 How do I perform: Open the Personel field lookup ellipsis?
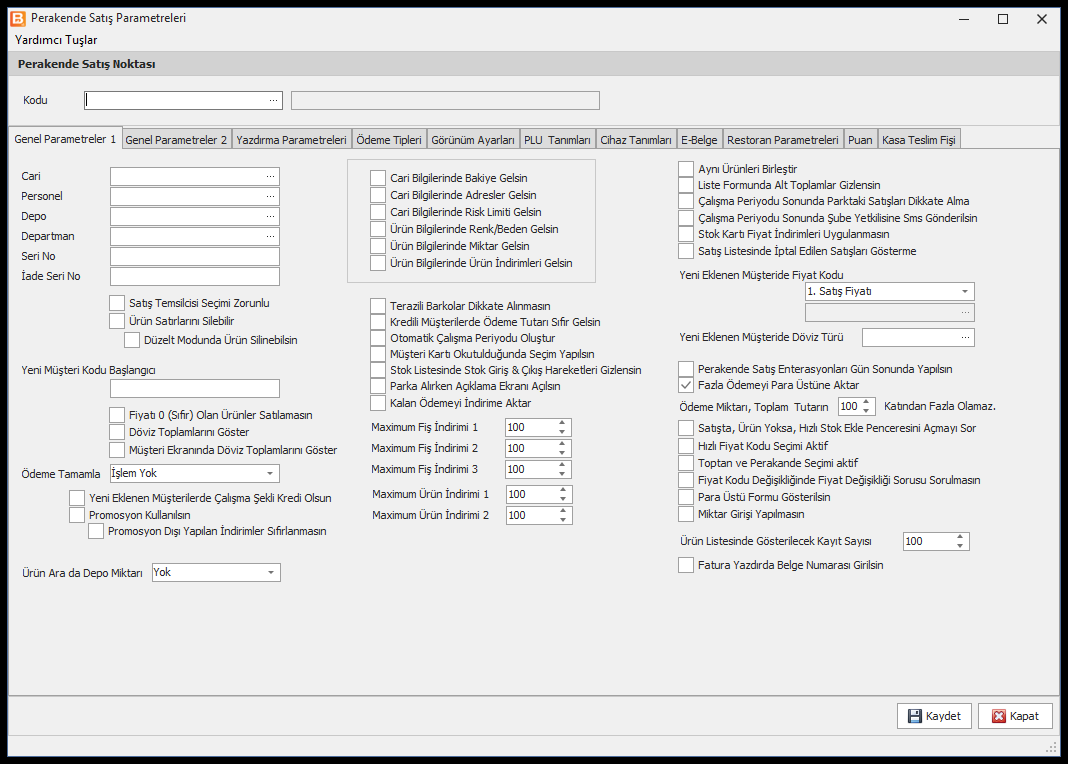point(270,196)
